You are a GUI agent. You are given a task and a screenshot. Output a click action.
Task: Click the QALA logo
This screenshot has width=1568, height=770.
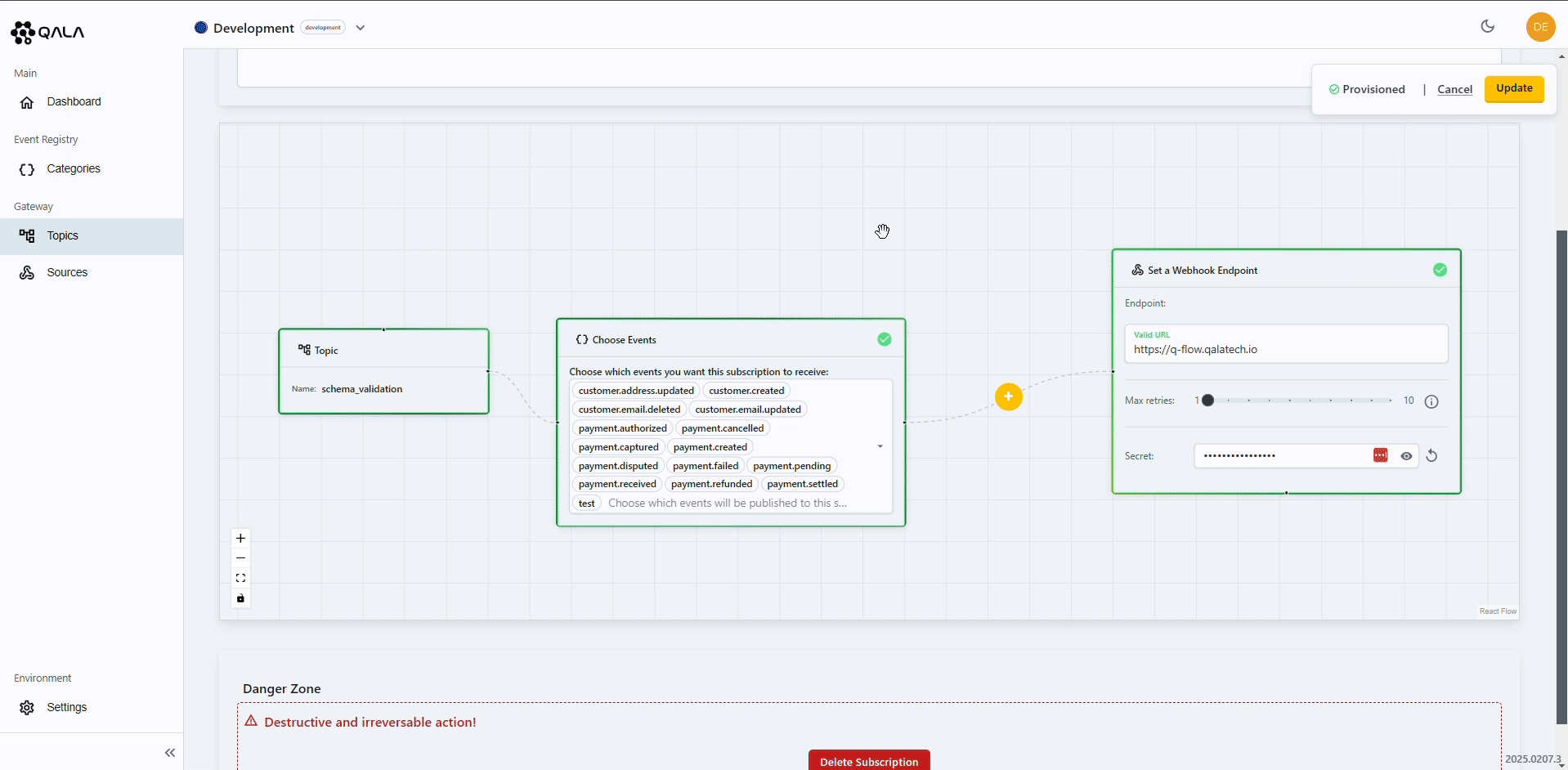point(47,32)
